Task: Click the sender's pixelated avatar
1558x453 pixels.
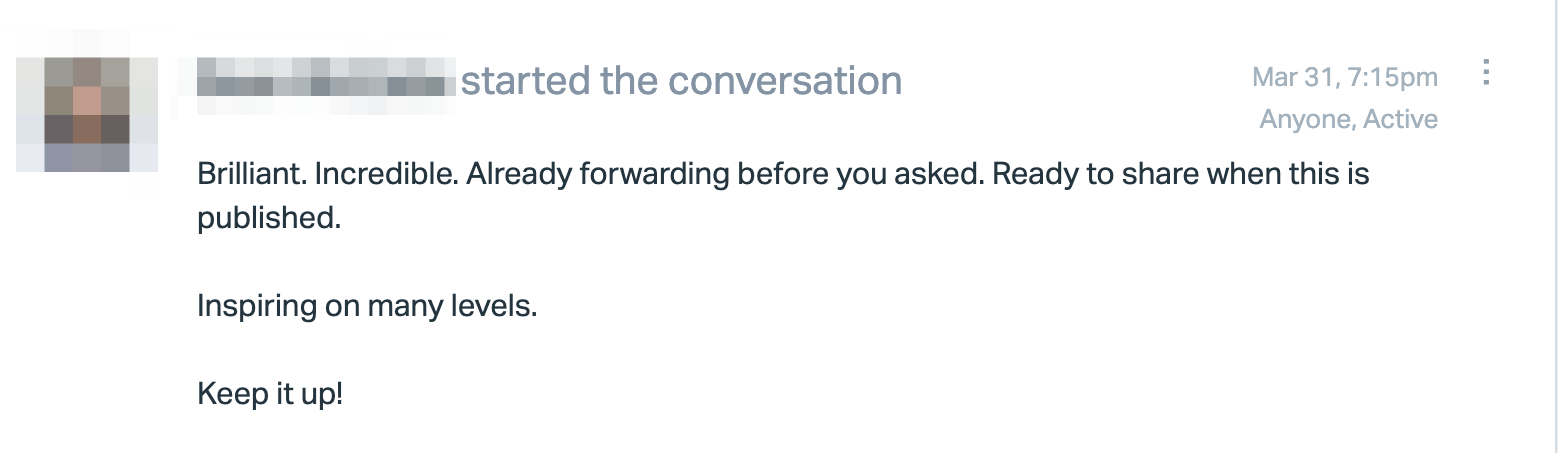Action: [87, 115]
